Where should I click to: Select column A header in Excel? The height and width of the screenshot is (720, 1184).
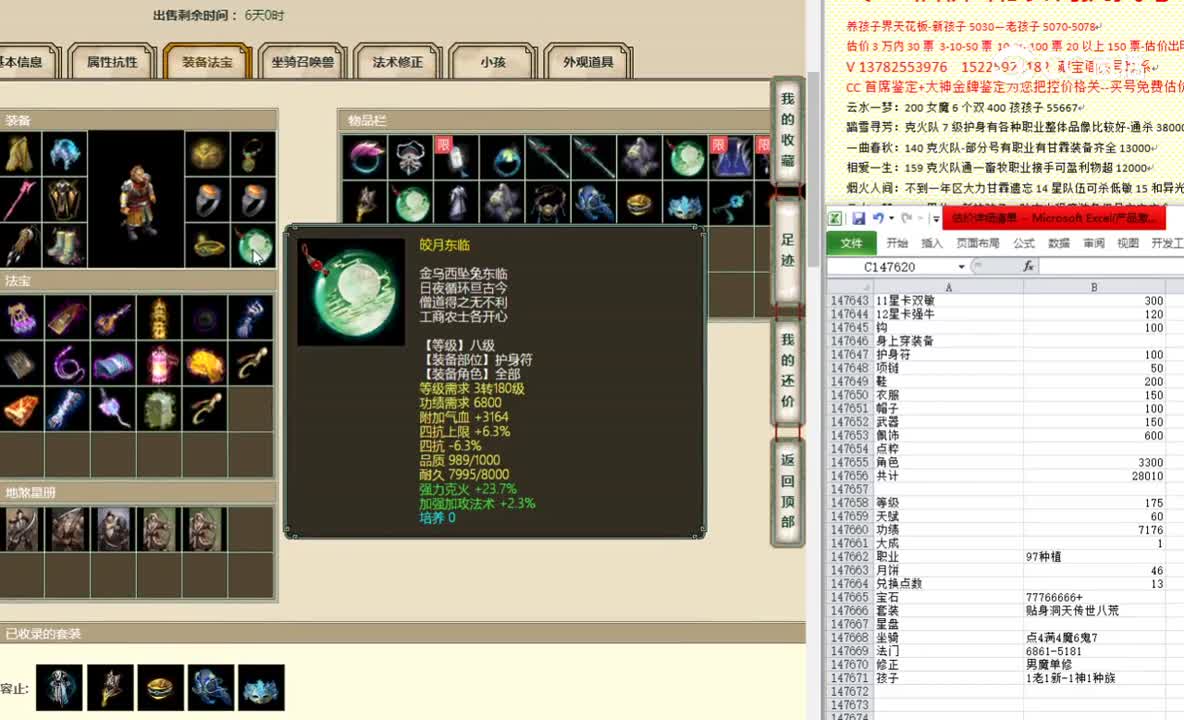point(948,287)
